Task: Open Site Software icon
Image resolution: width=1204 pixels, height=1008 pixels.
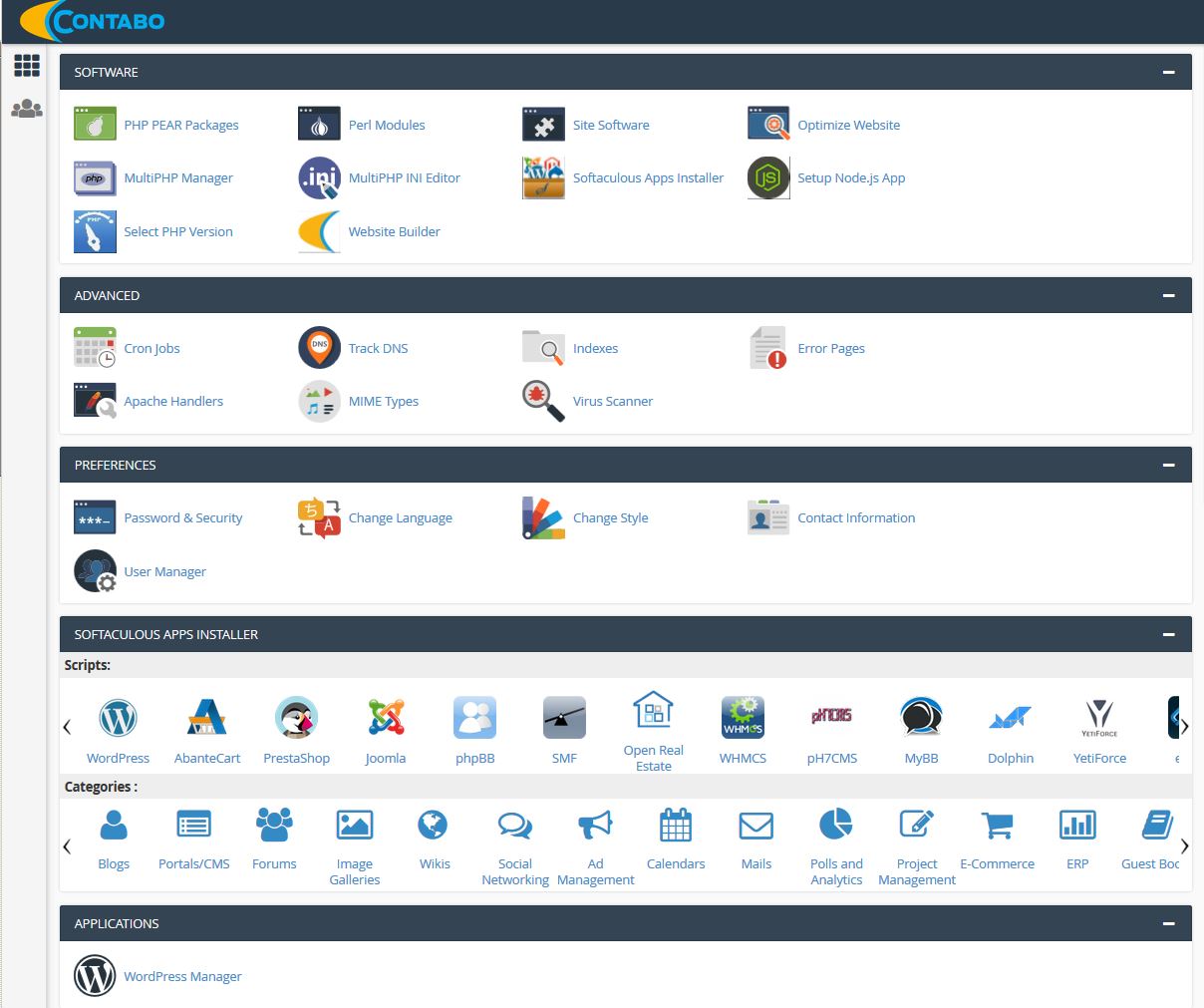Action: (x=543, y=125)
